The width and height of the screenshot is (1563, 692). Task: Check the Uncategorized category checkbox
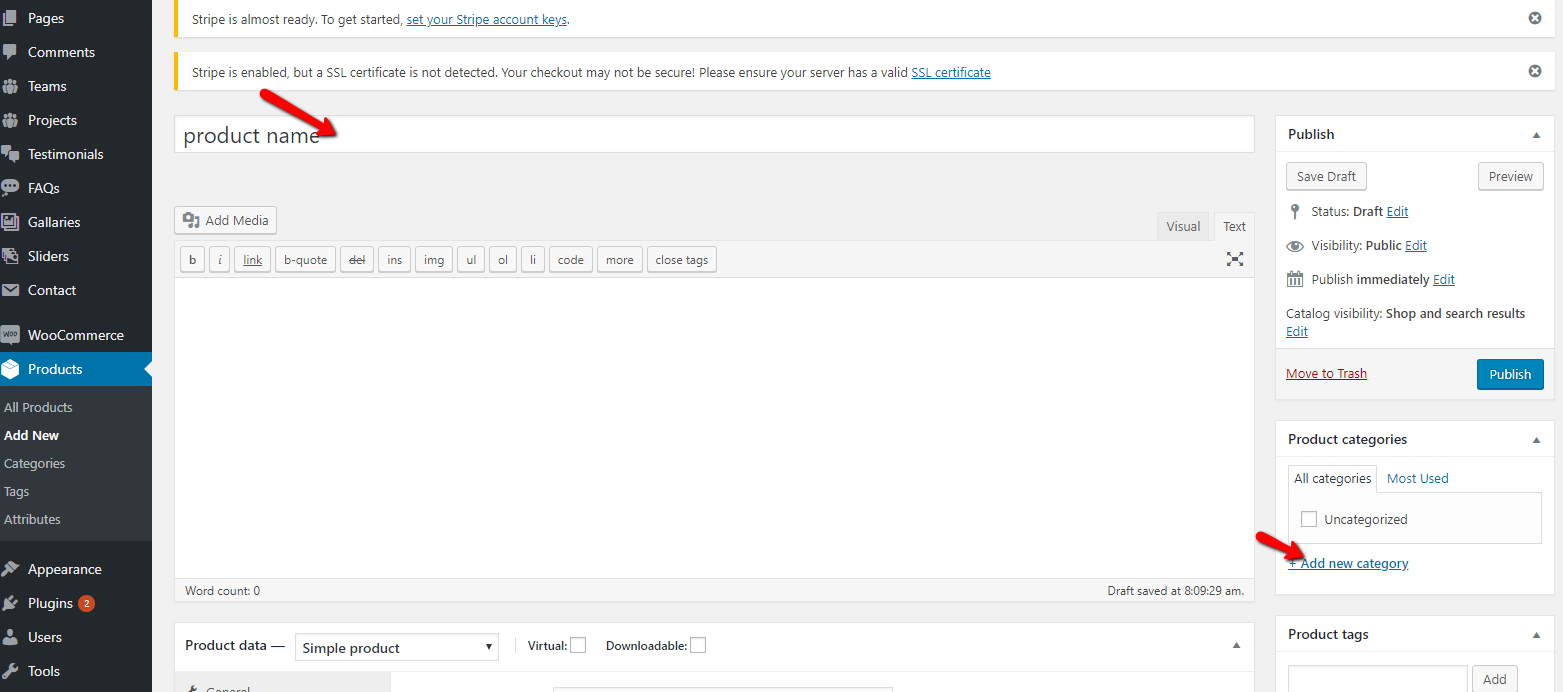click(1309, 519)
